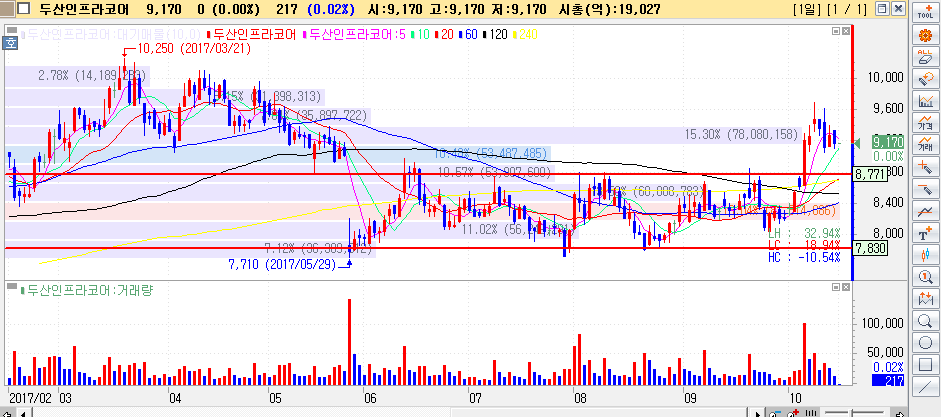Click the 호 quote icon on chart

click(x=11, y=43)
